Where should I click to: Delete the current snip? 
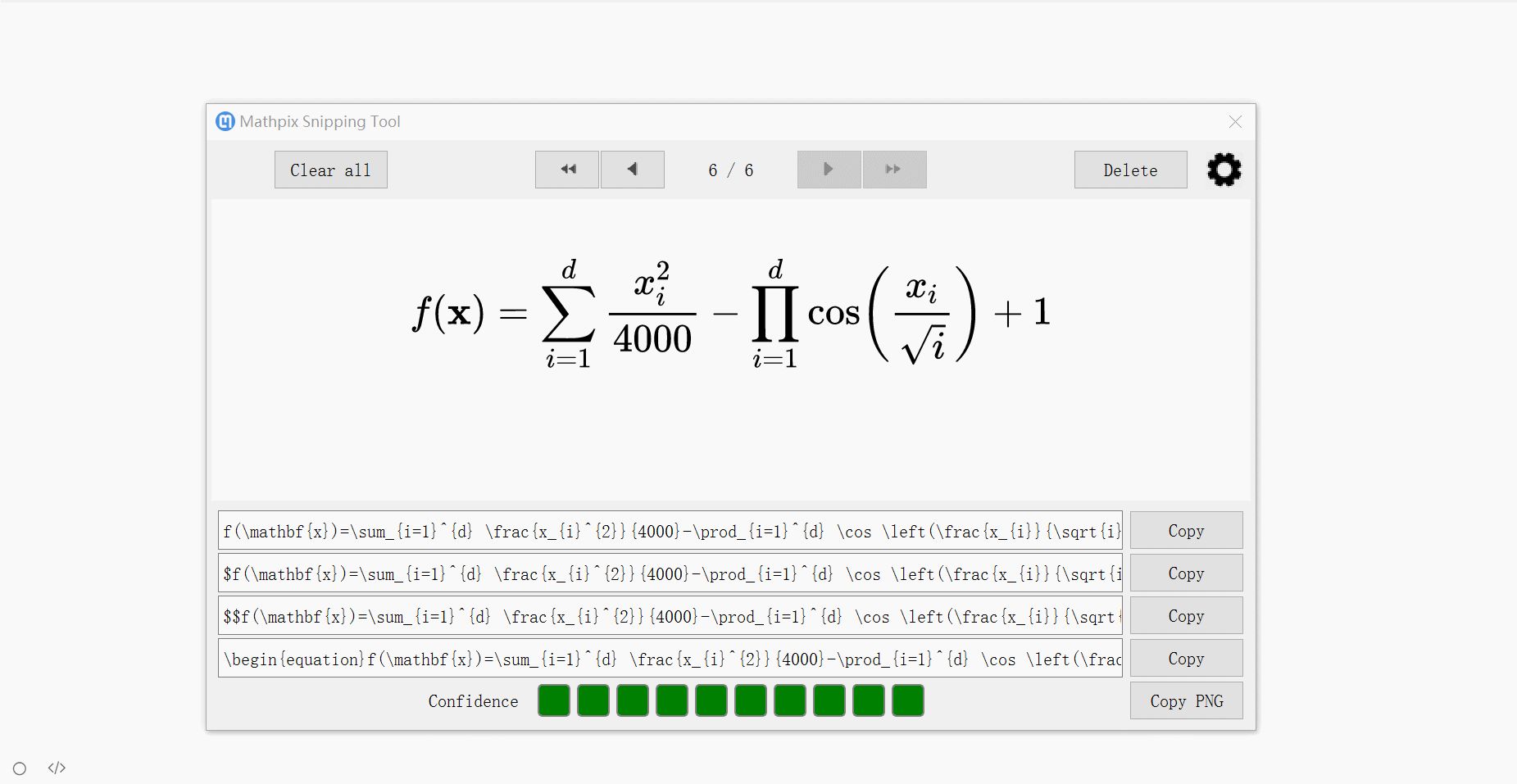click(1130, 170)
